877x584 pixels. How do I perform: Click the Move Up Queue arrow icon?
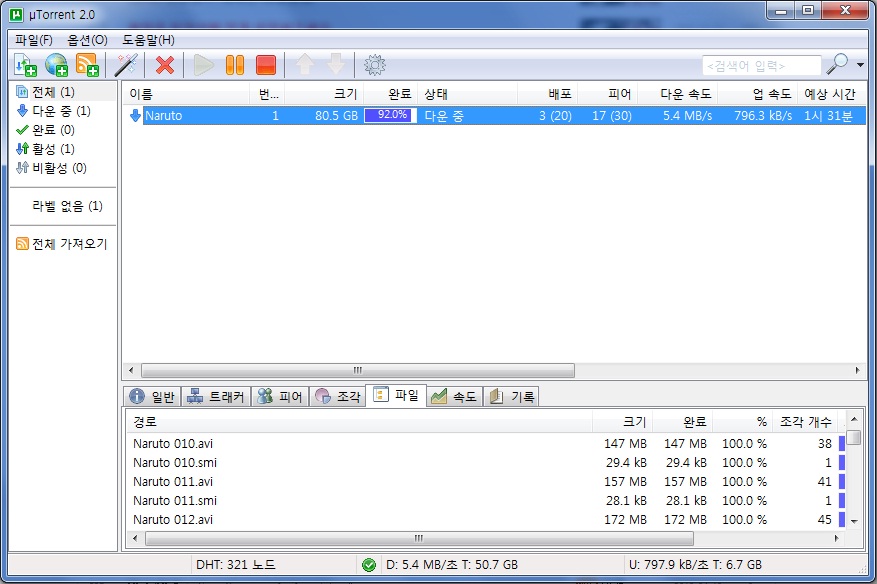305,65
